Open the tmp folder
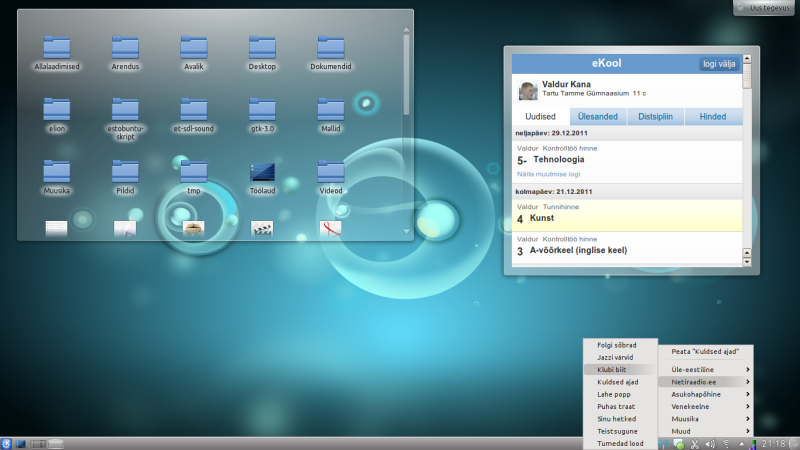This screenshot has height=450, width=800. point(193,177)
